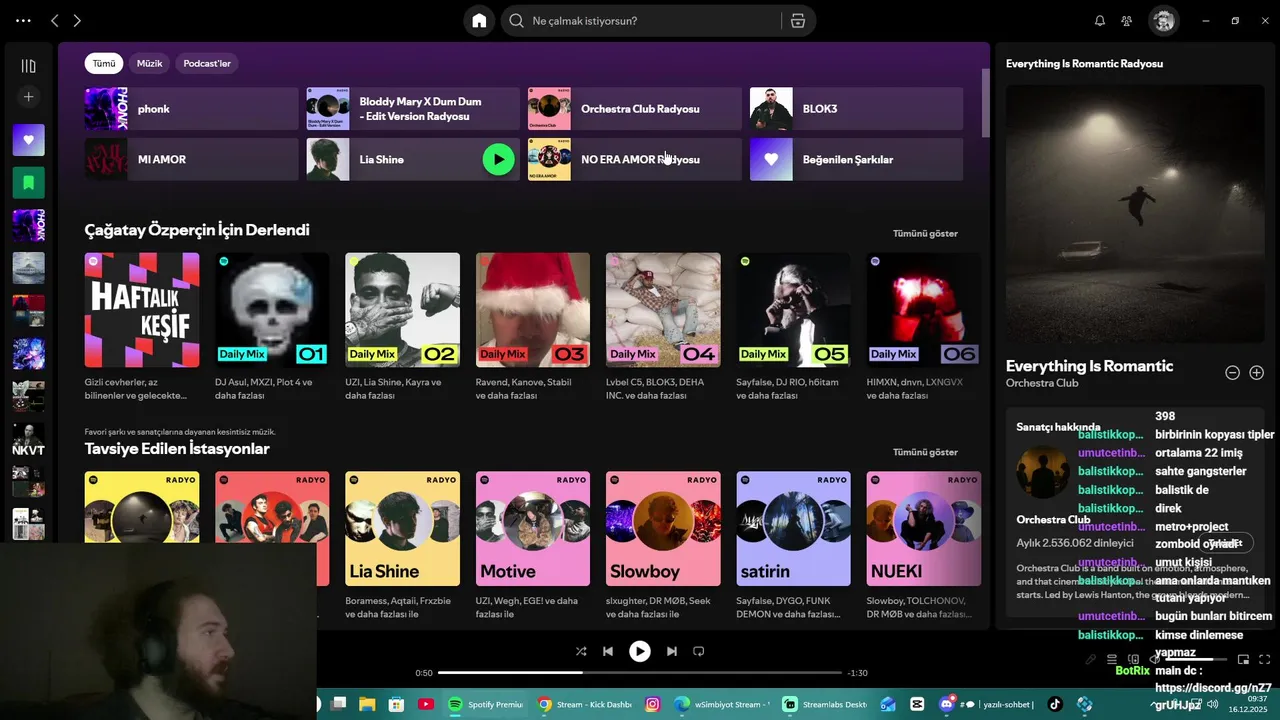This screenshot has width=1280, height=720.
Task: Seek on the song progress bar
Action: (640, 673)
